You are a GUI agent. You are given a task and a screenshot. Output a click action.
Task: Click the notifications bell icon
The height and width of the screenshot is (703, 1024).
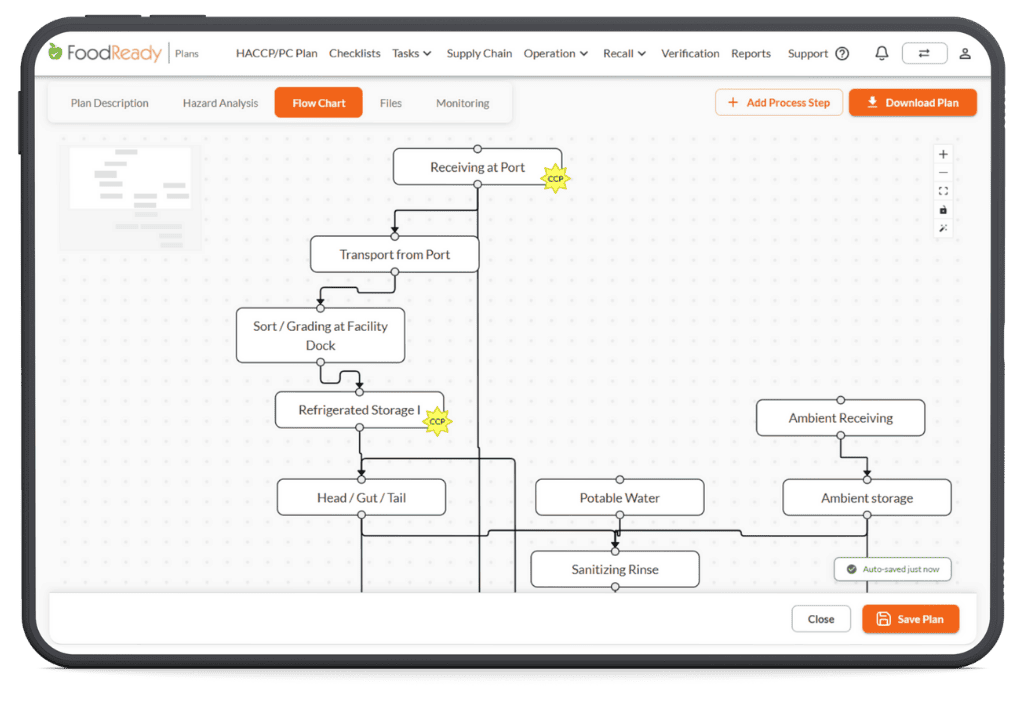[882, 53]
